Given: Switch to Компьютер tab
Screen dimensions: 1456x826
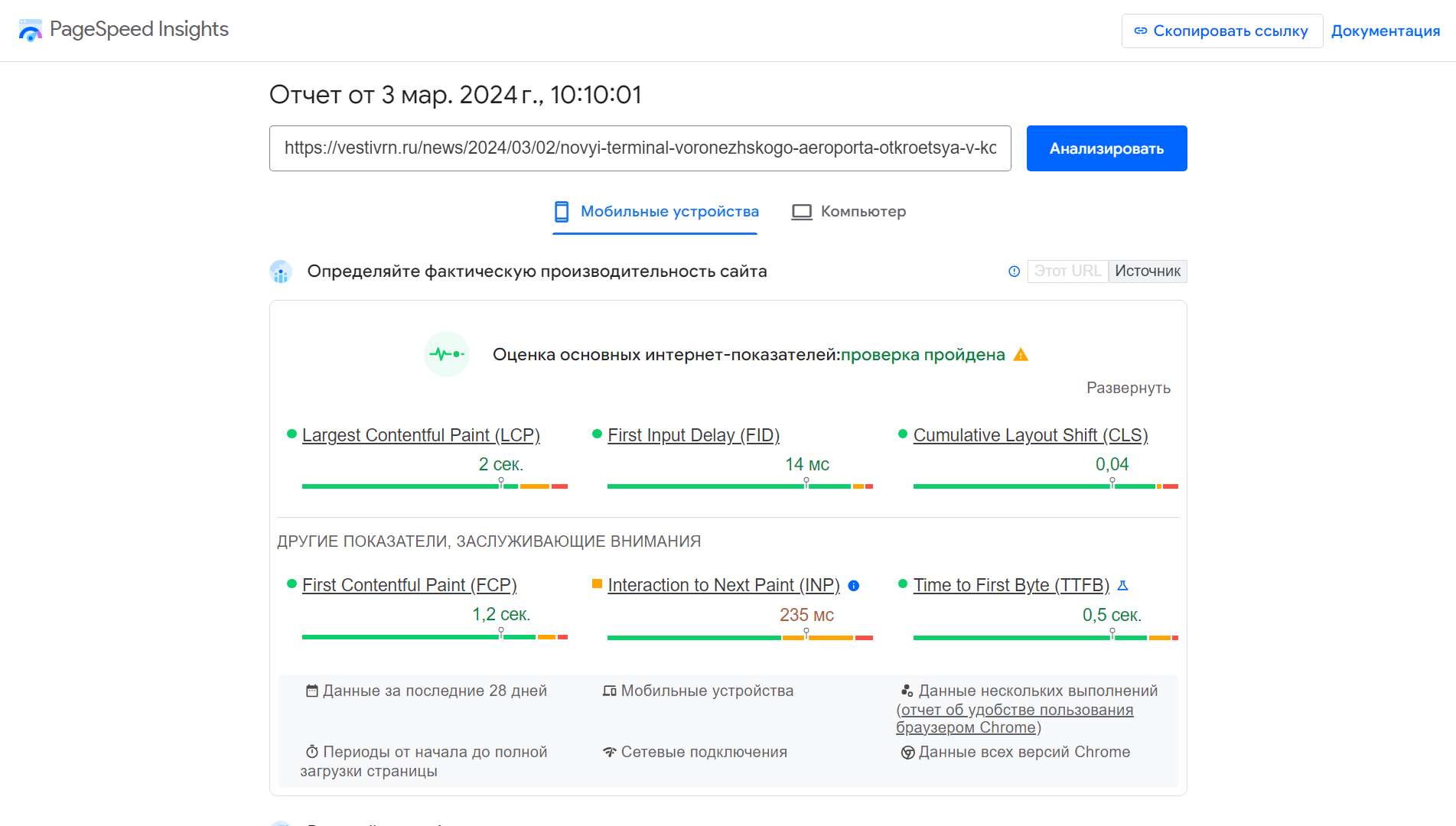Looking at the screenshot, I should tap(849, 212).
